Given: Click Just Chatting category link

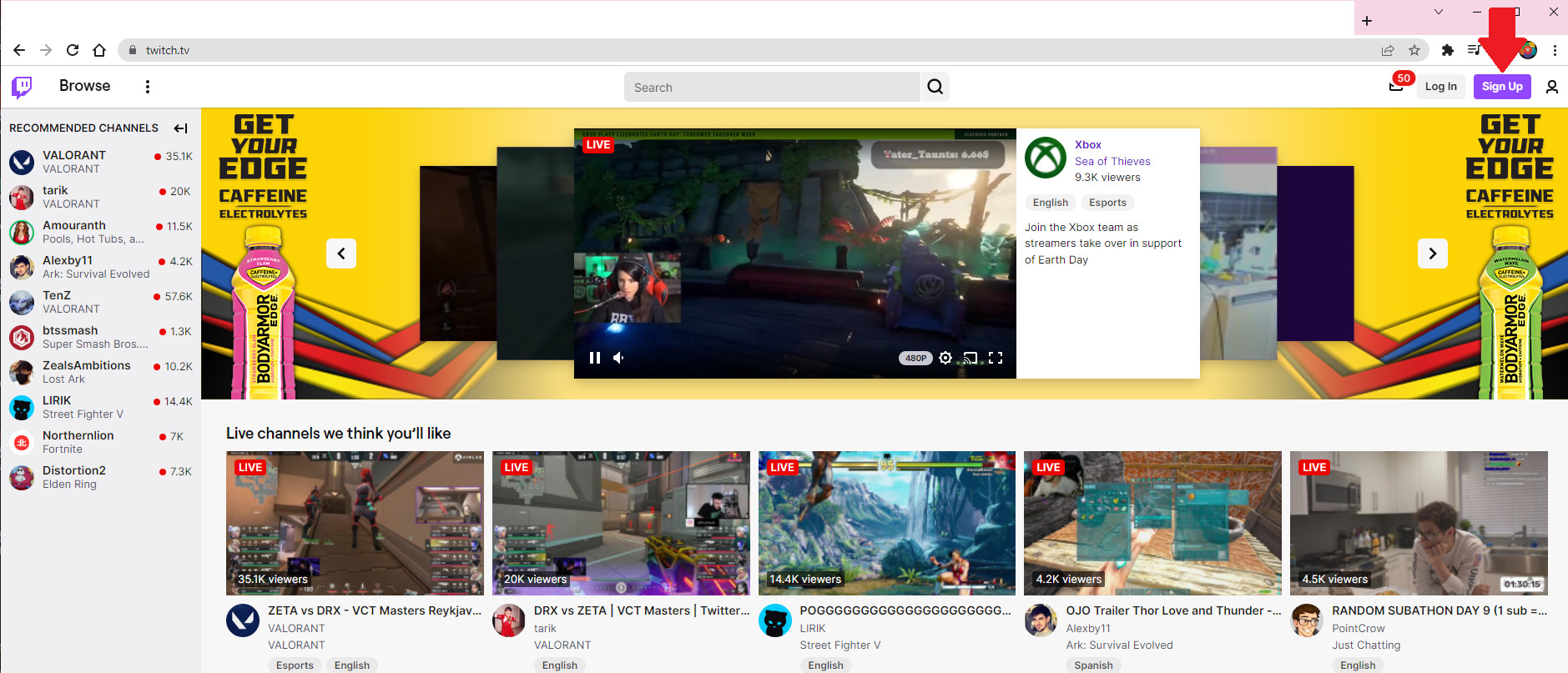Looking at the screenshot, I should pyautogui.click(x=1366, y=645).
